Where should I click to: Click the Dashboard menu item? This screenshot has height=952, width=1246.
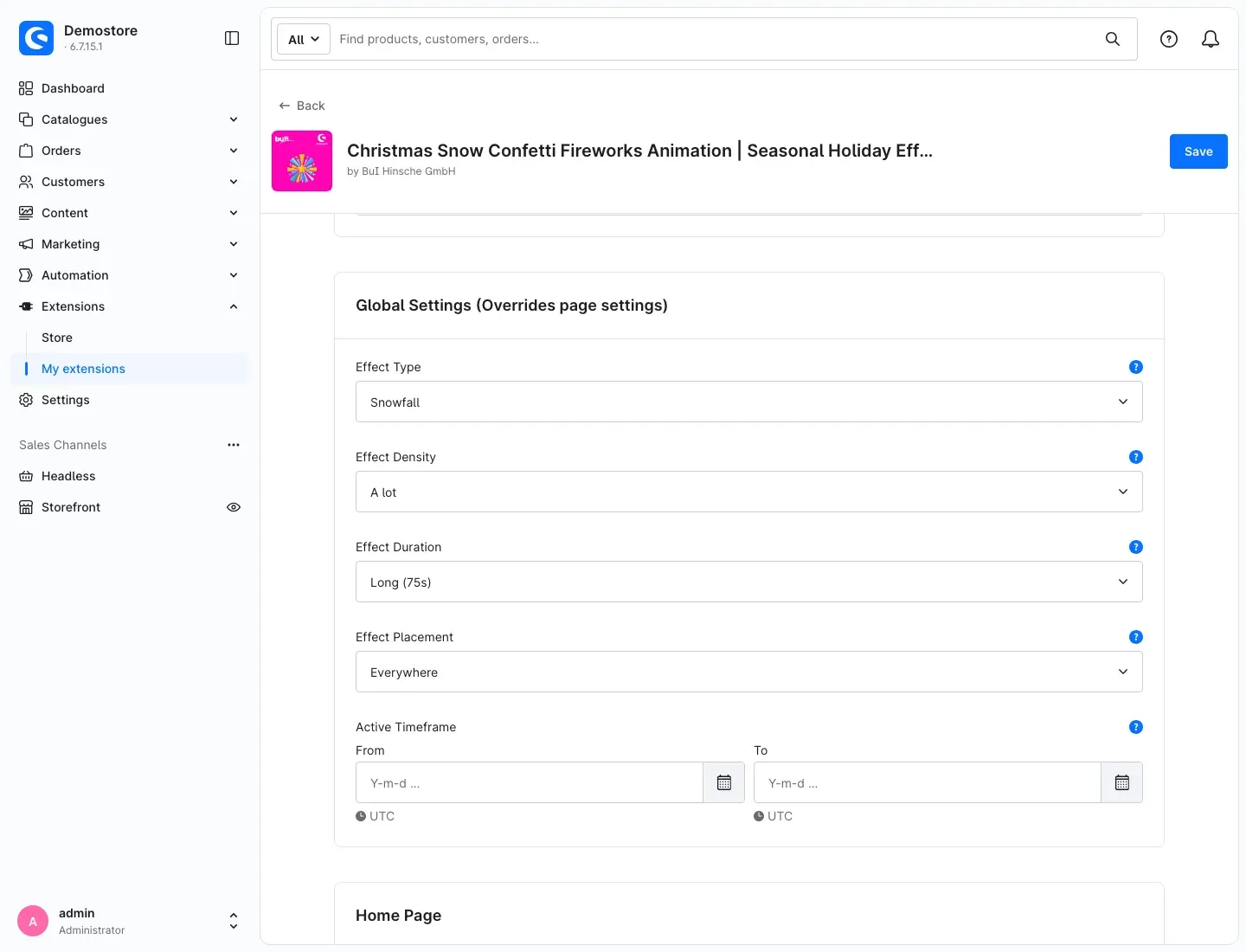[130, 88]
